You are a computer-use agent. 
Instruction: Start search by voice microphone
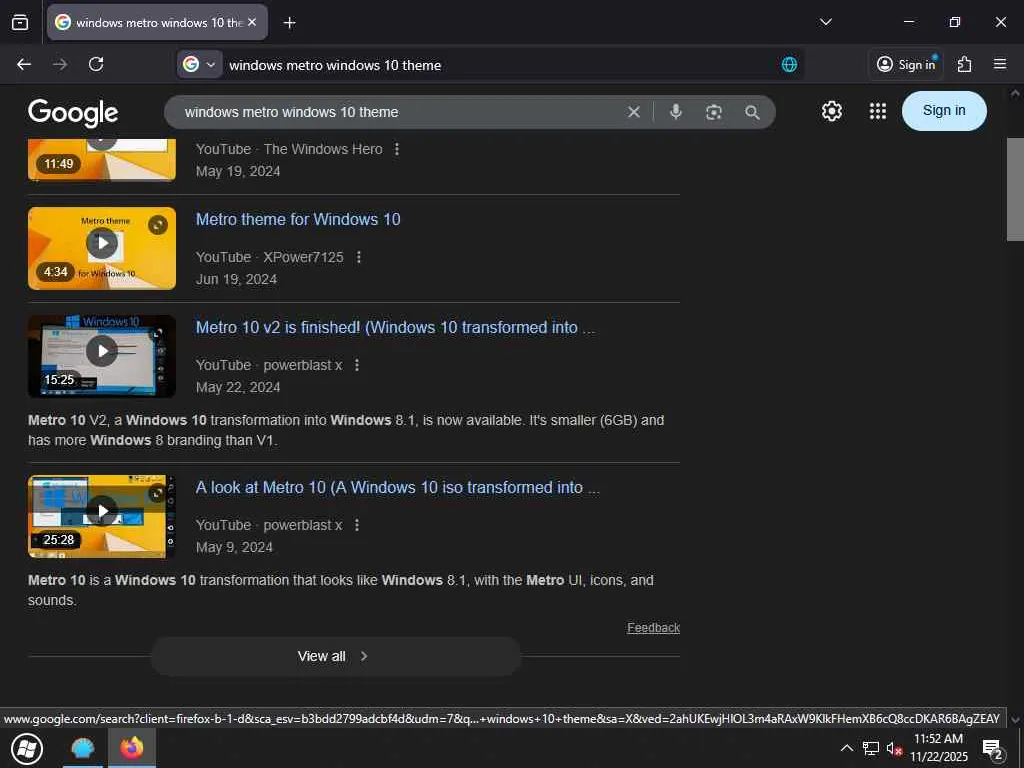pos(676,112)
